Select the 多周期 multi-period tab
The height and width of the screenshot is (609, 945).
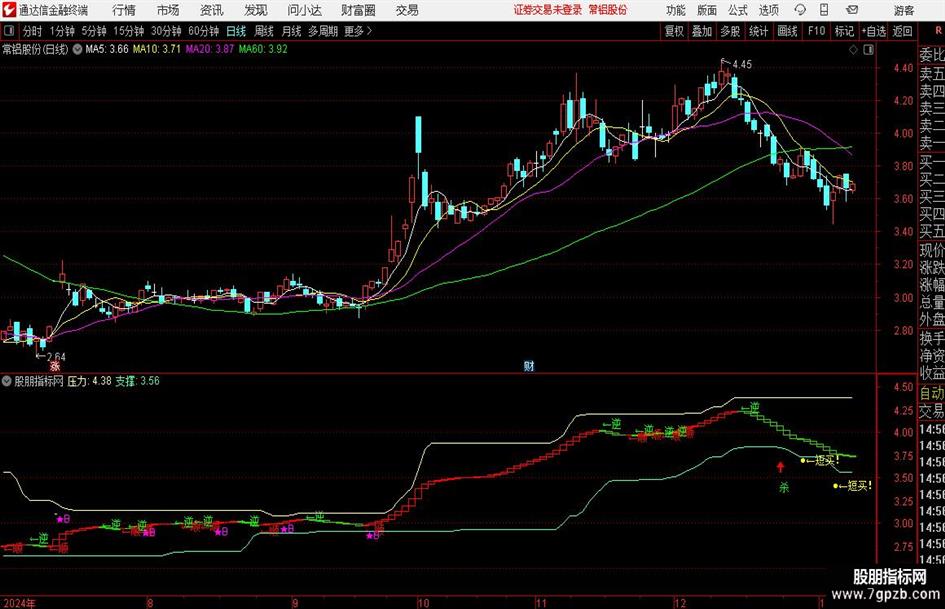(x=323, y=31)
